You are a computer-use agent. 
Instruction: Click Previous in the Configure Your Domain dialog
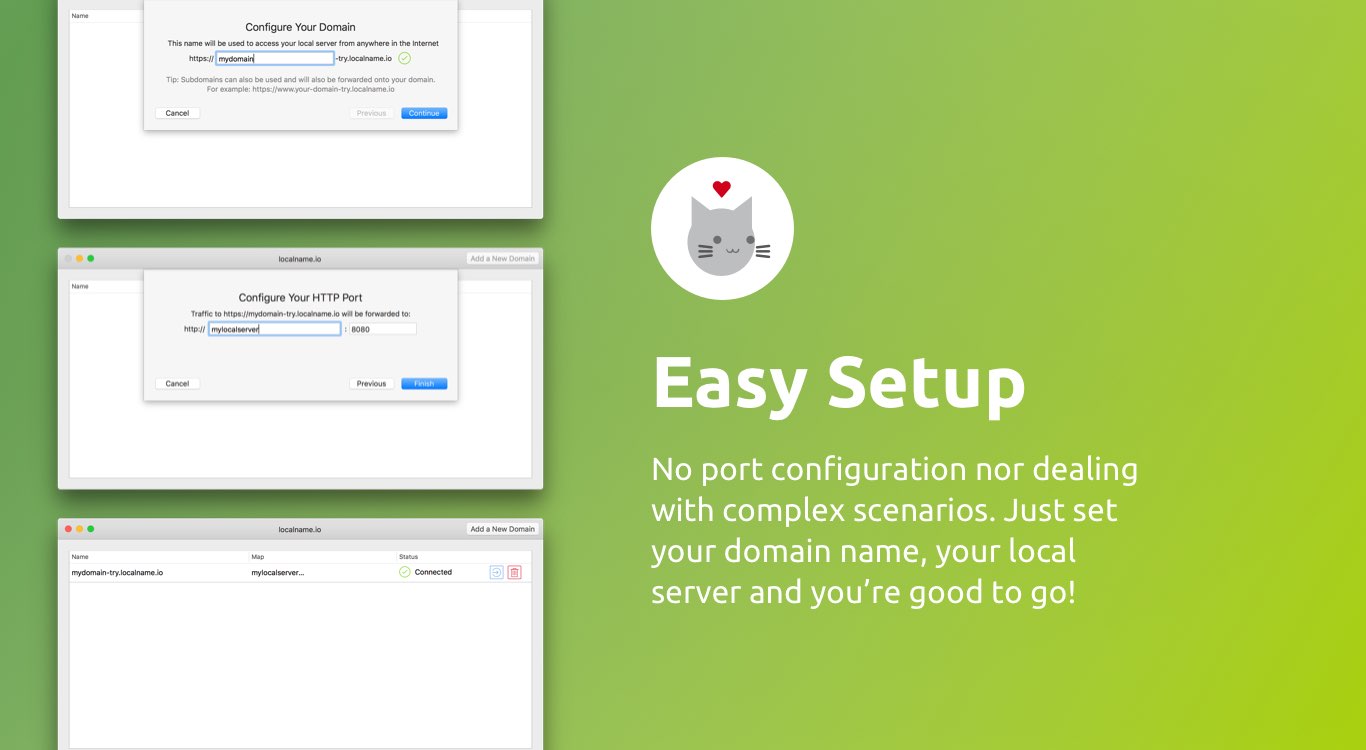pos(371,113)
